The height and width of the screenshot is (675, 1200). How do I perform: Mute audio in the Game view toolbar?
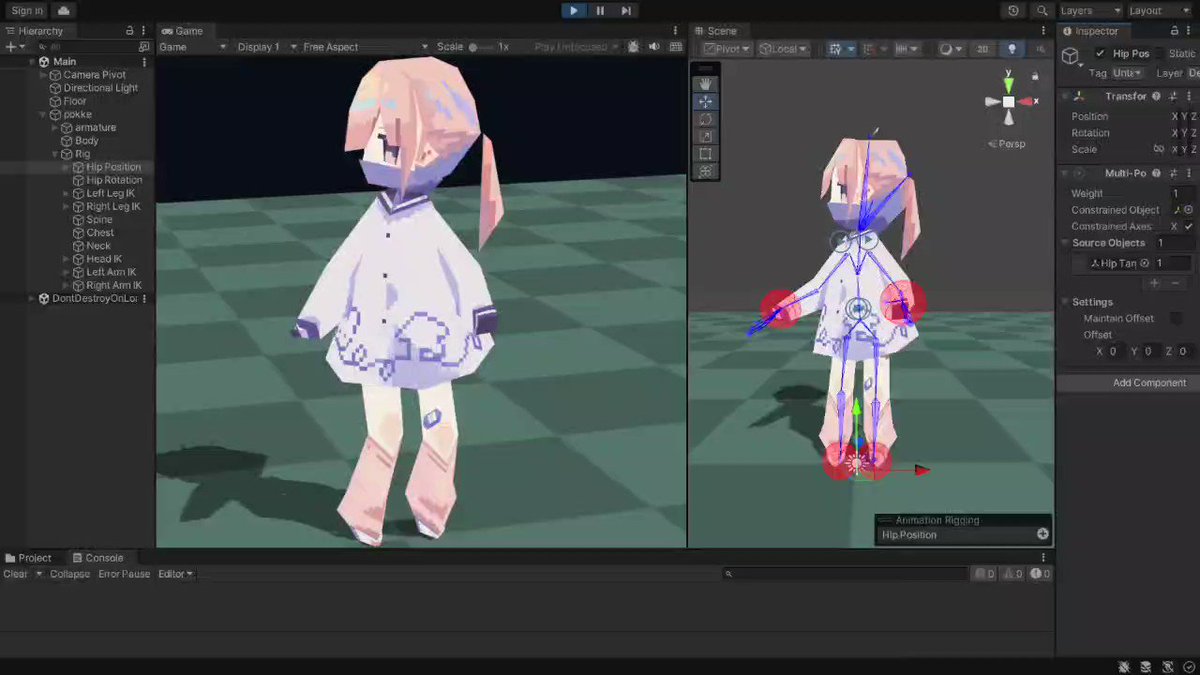pos(654,46)
